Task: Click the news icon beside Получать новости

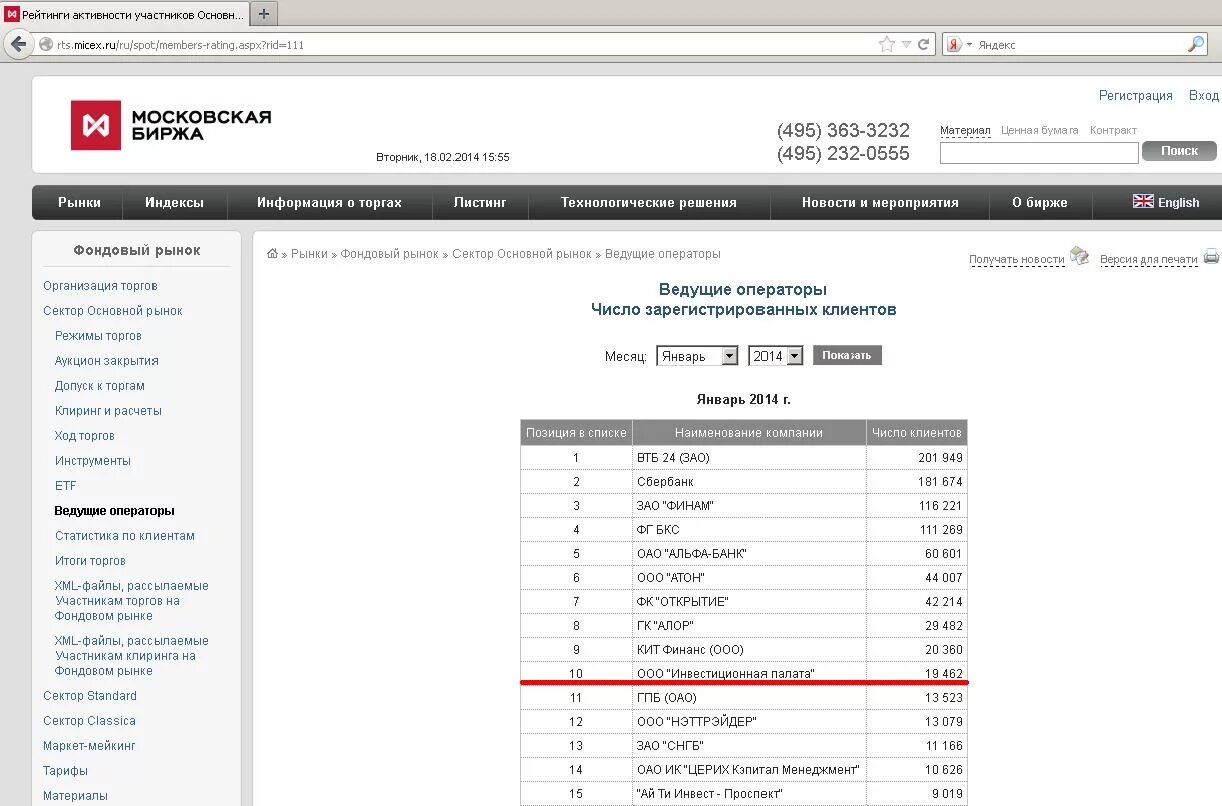Action: click(x=1079, y=256)
